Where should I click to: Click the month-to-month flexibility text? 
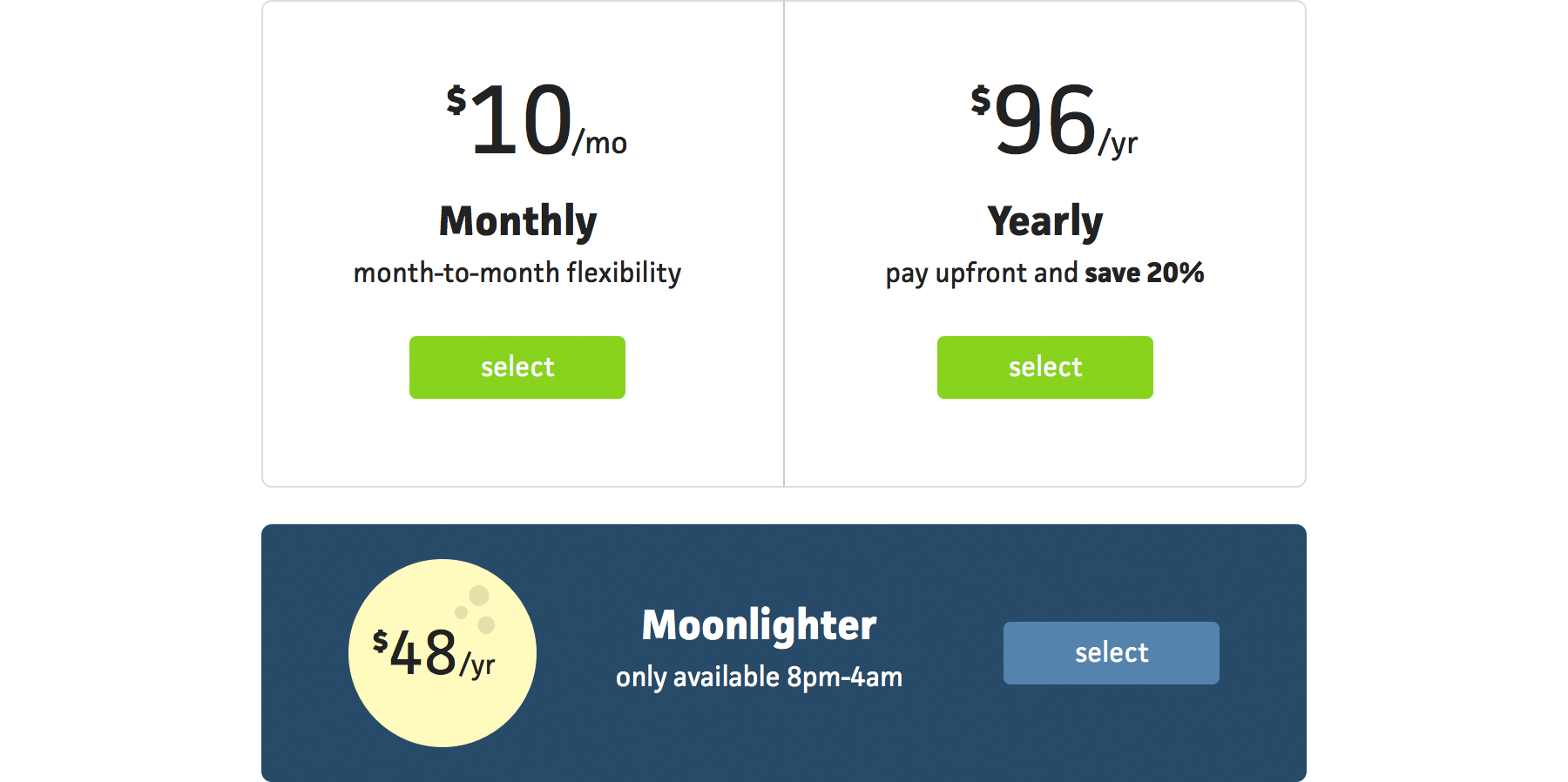click(x=517, y=273)
